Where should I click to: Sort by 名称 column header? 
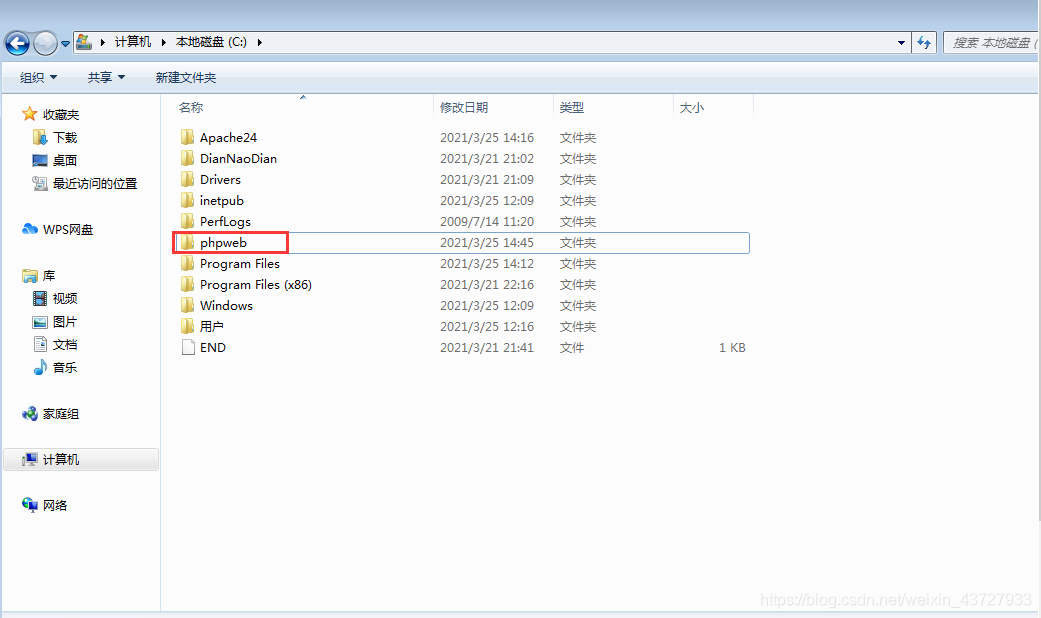[191, 108]
